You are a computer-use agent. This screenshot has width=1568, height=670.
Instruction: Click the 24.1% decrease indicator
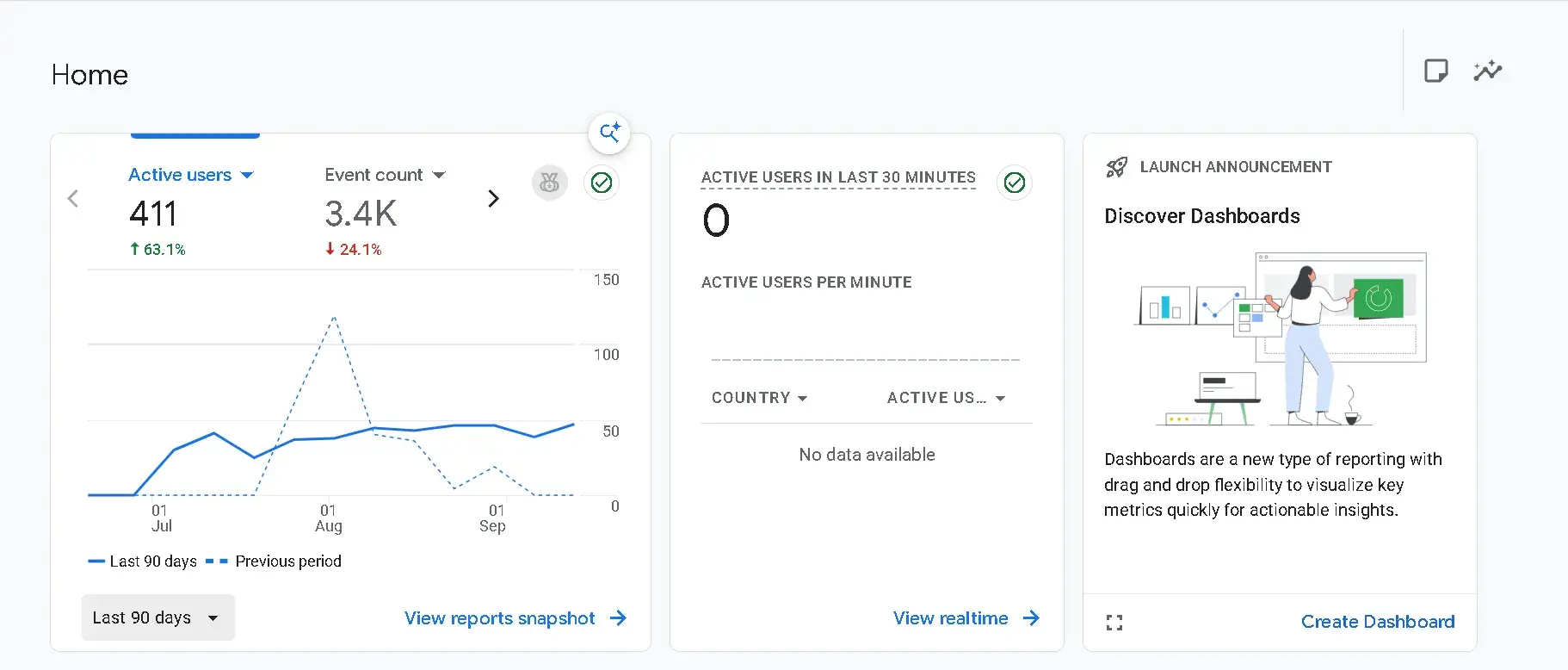click(353, 250)
